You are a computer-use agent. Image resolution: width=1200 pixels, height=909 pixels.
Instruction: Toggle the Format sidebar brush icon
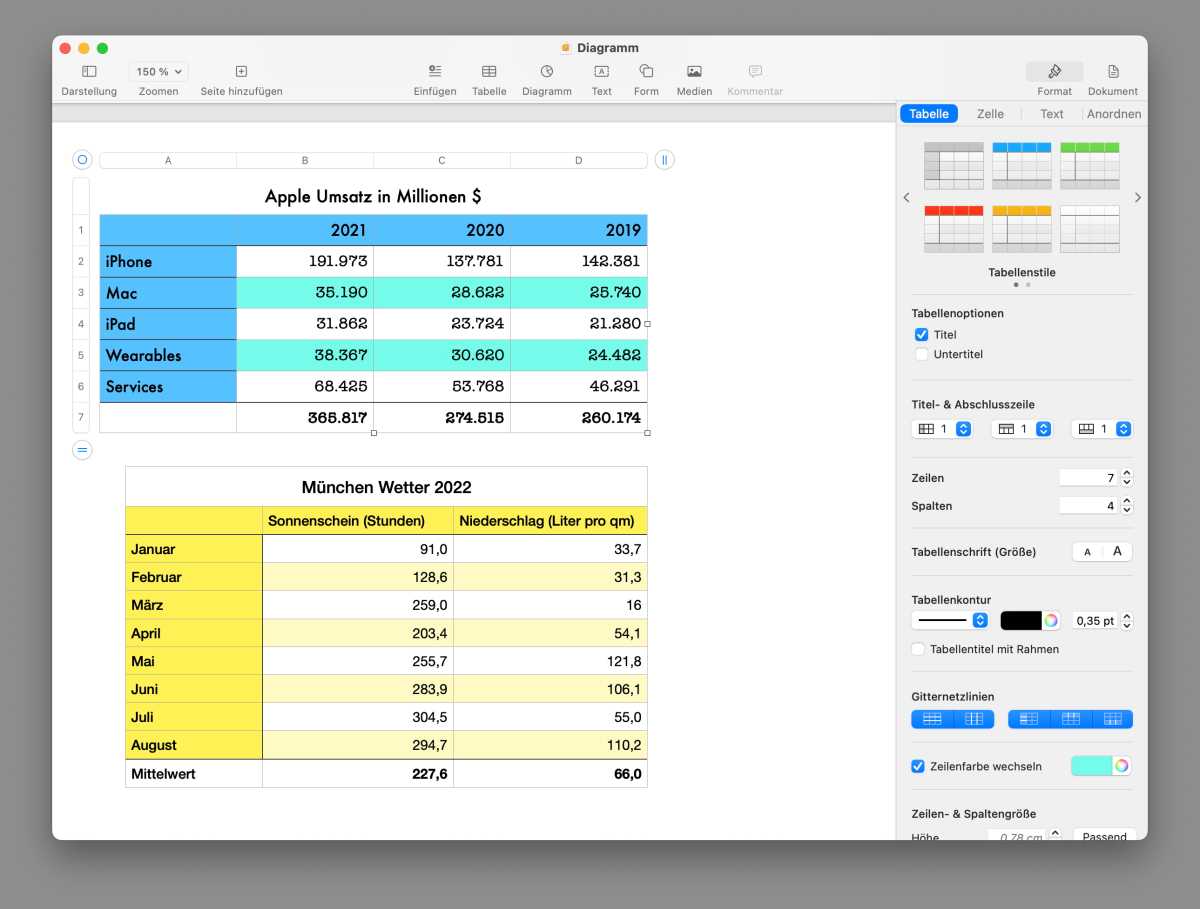[x=1054, y=72]
